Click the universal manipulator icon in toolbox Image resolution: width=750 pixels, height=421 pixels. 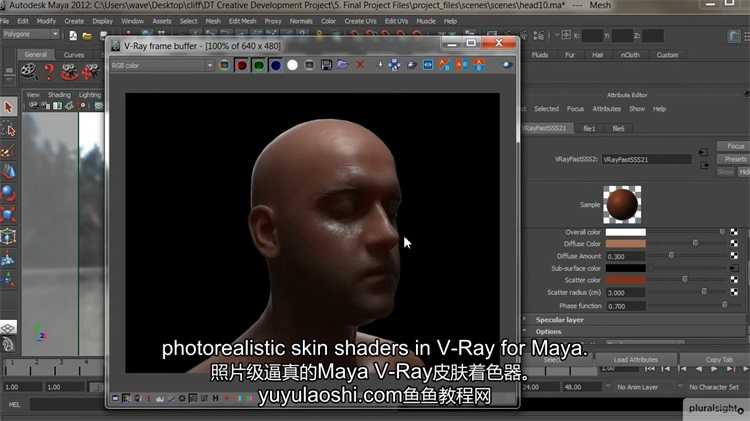(9, 237)
